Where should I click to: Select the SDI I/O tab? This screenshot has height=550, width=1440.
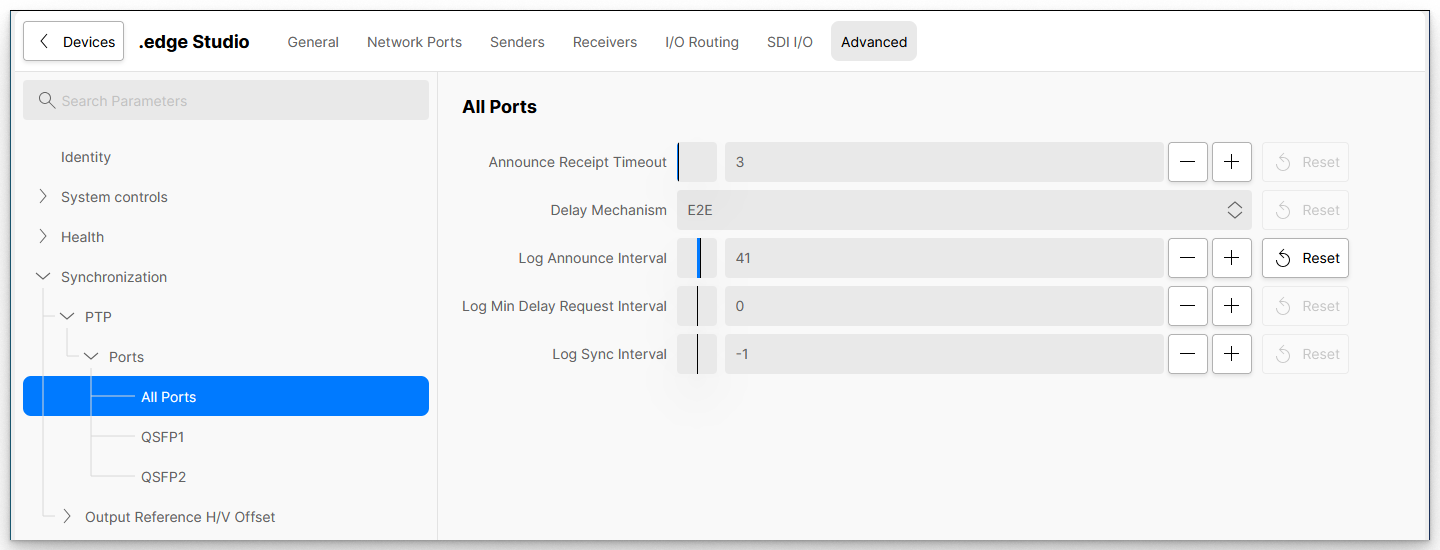point(789,42)
